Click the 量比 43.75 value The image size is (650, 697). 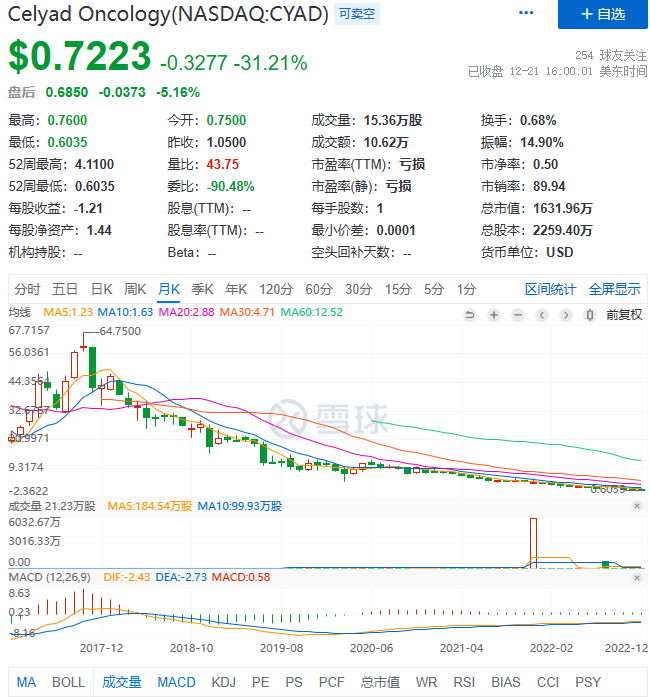pyautogui.click(x=222, y=164)
